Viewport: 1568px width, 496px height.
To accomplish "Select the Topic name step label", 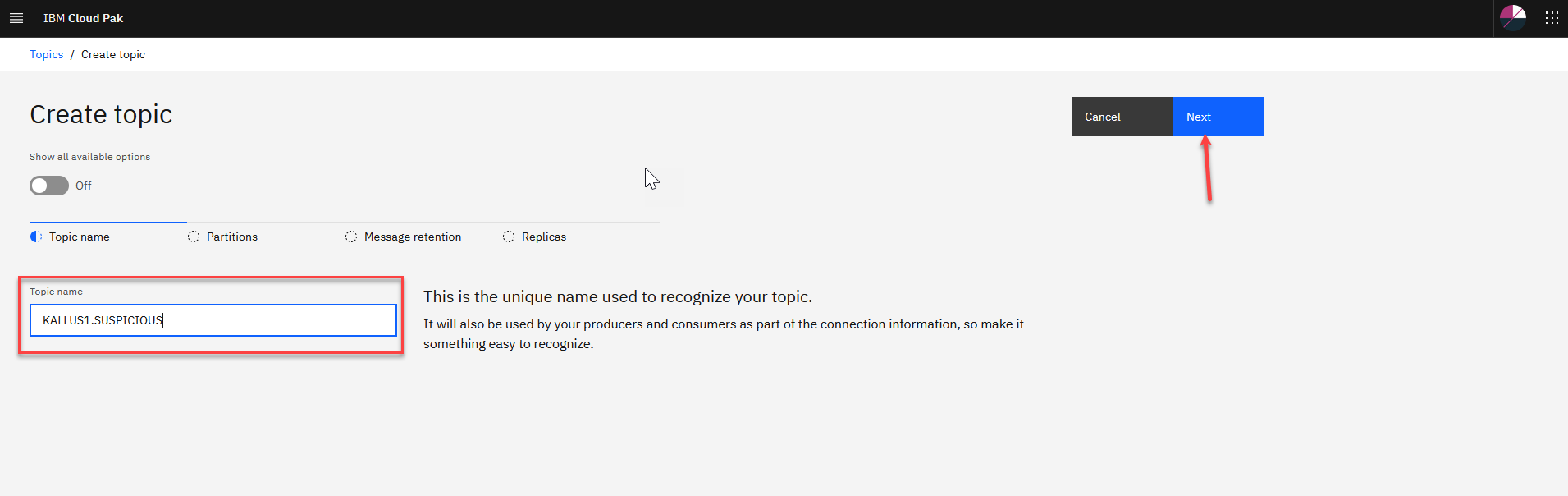I will [80, 237].
